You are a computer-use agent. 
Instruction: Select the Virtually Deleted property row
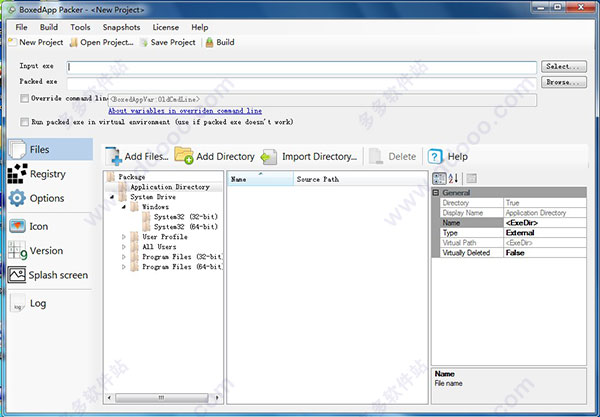tap(513, 252)
